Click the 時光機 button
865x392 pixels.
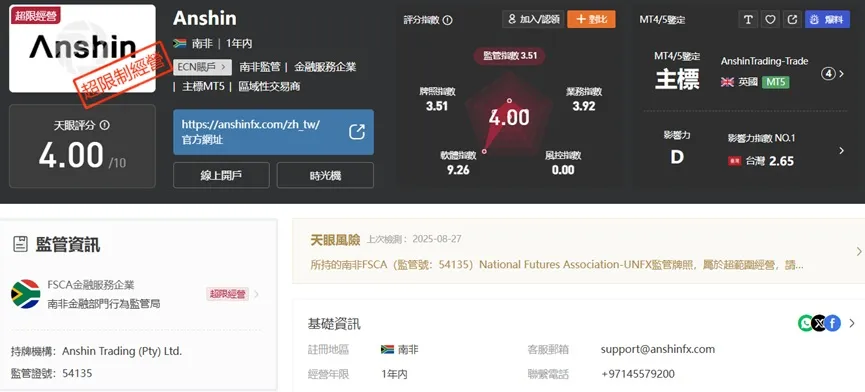325,175
